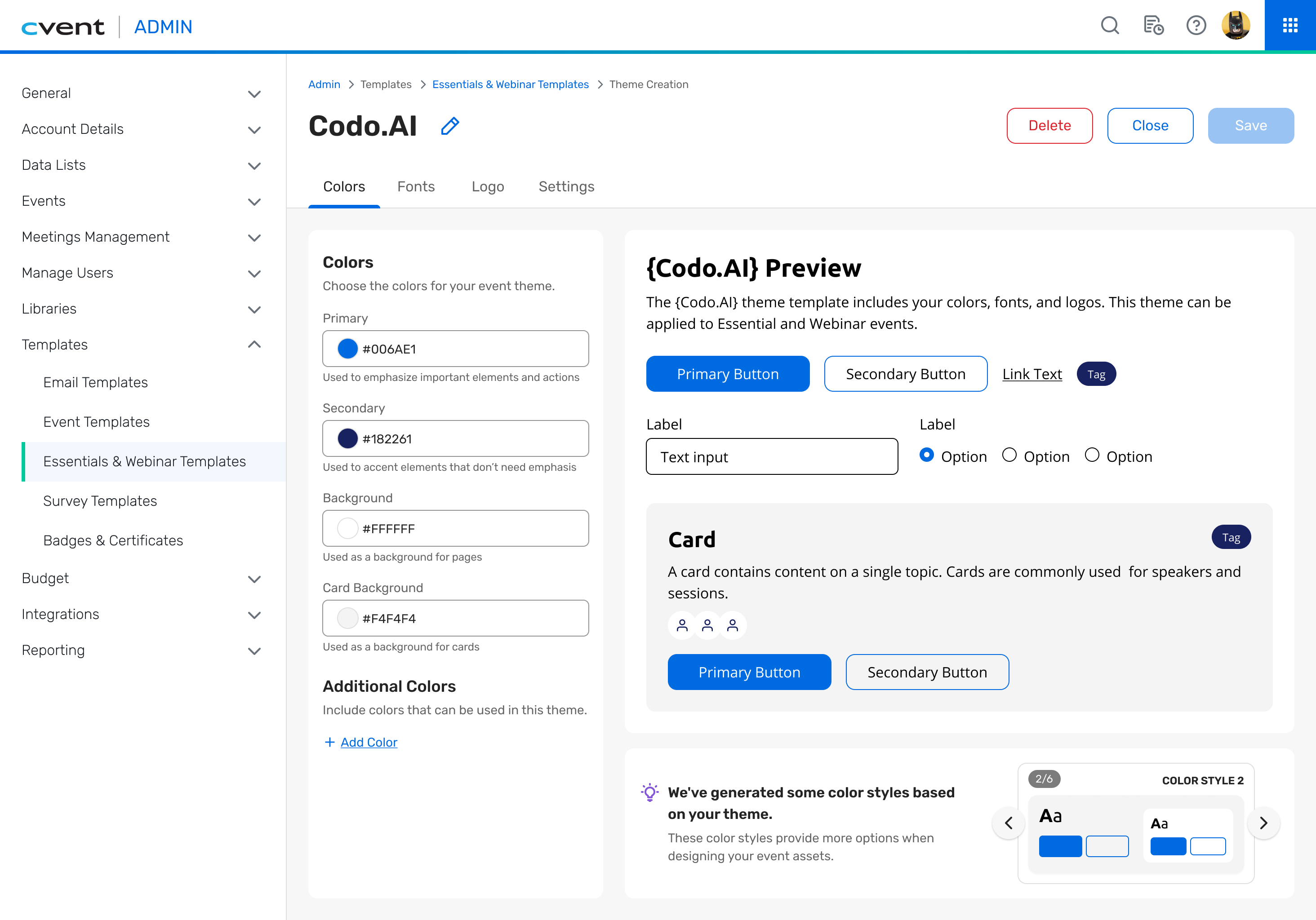Viewport: 1316px width, 920px height.
Task: Click the Tag badge inside the Card
Action: (x=1231, y=537)
